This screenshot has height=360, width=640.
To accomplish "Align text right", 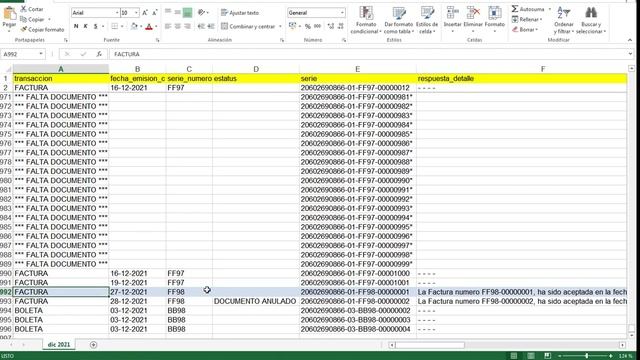I will [x=187, y=26].
